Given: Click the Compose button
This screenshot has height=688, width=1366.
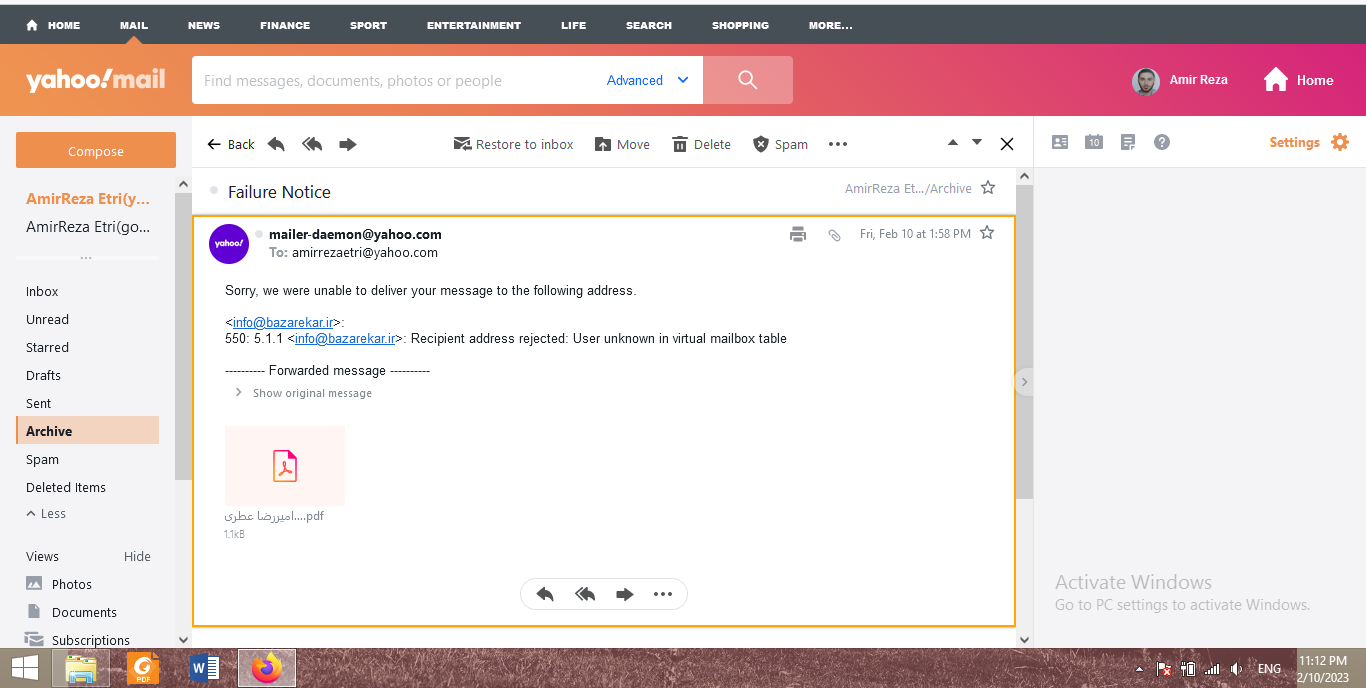Looking at the screenshot, I should coord(96,151).
